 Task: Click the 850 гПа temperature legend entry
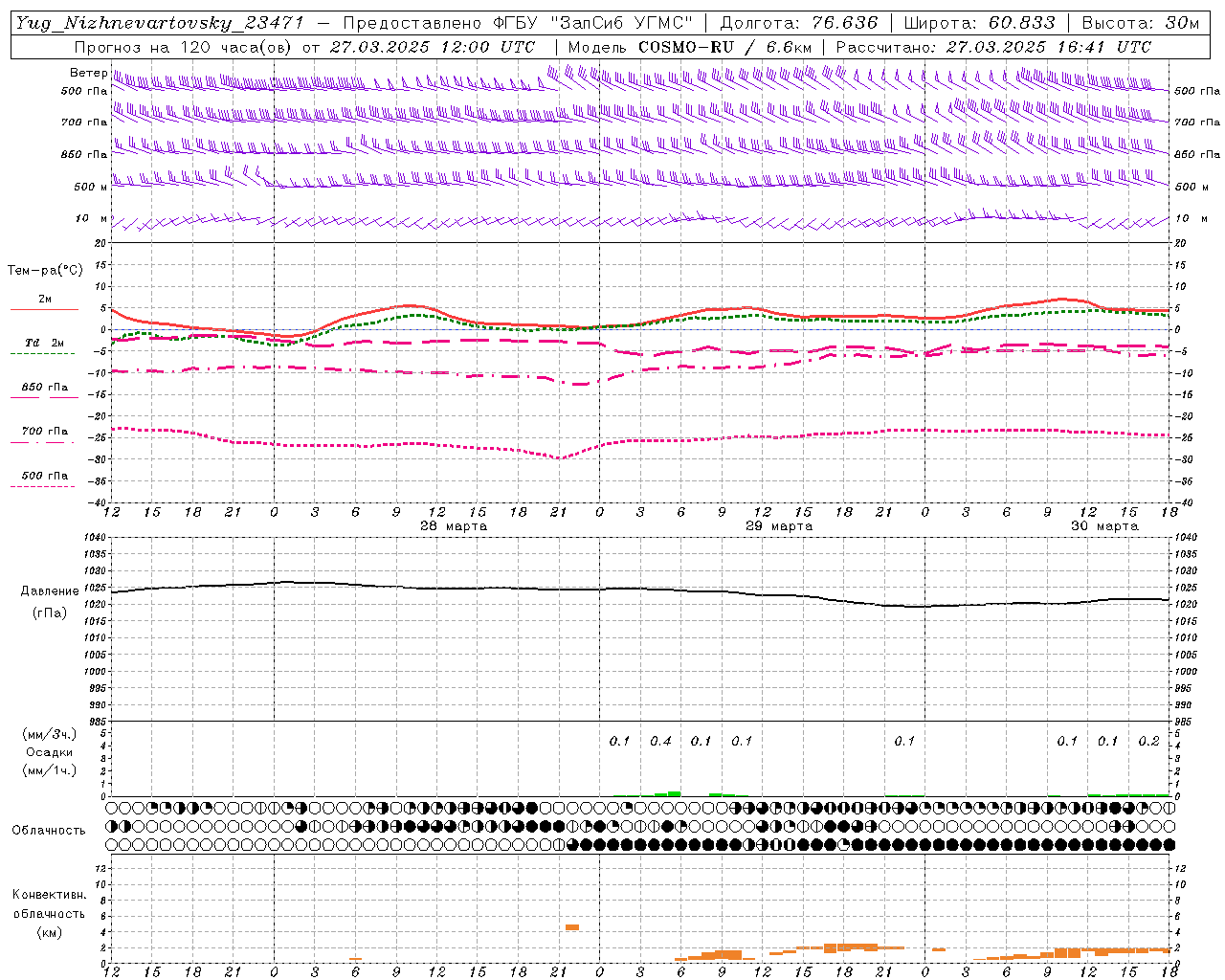[45, 387]
